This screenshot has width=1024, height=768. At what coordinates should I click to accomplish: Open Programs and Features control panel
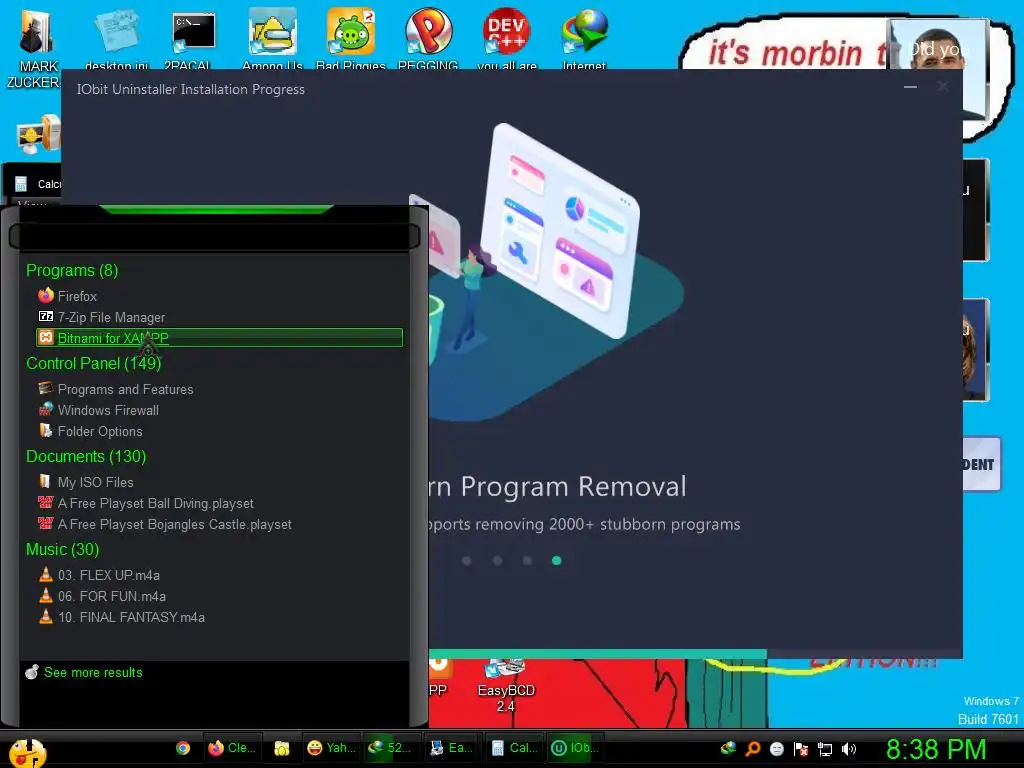116,389
